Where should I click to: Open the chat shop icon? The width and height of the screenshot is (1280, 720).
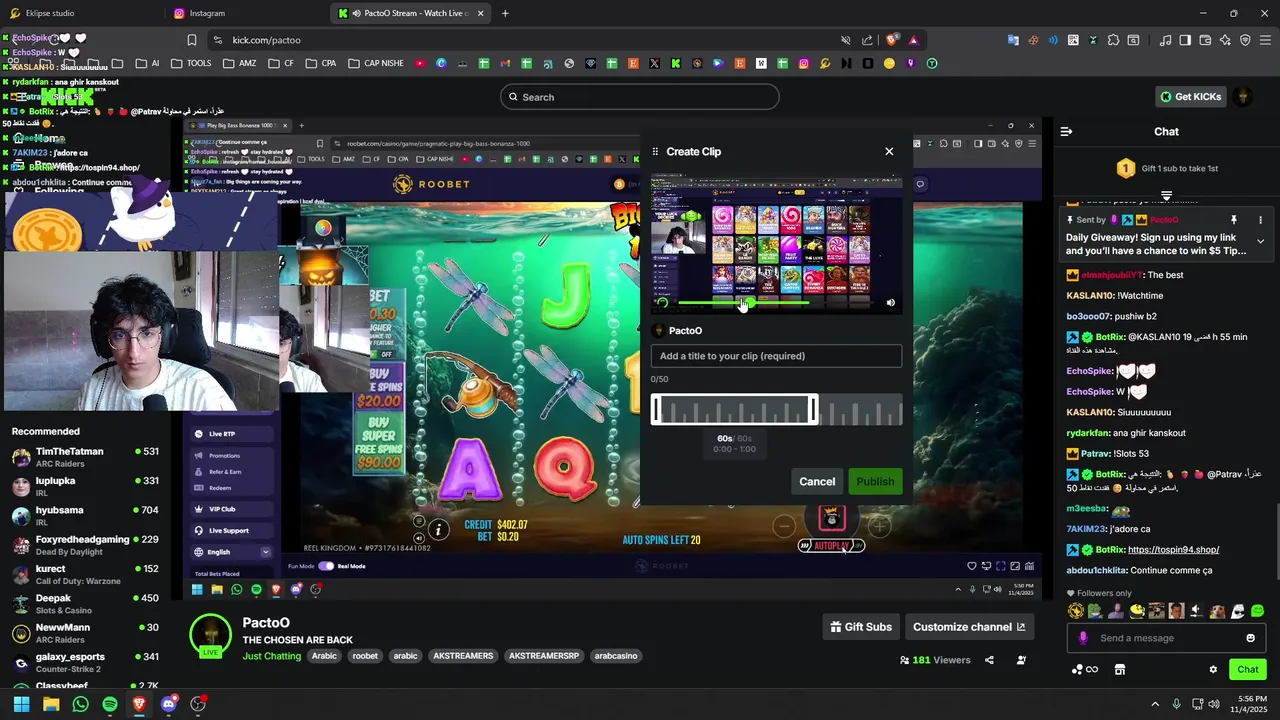click(x=1120, y=670)
